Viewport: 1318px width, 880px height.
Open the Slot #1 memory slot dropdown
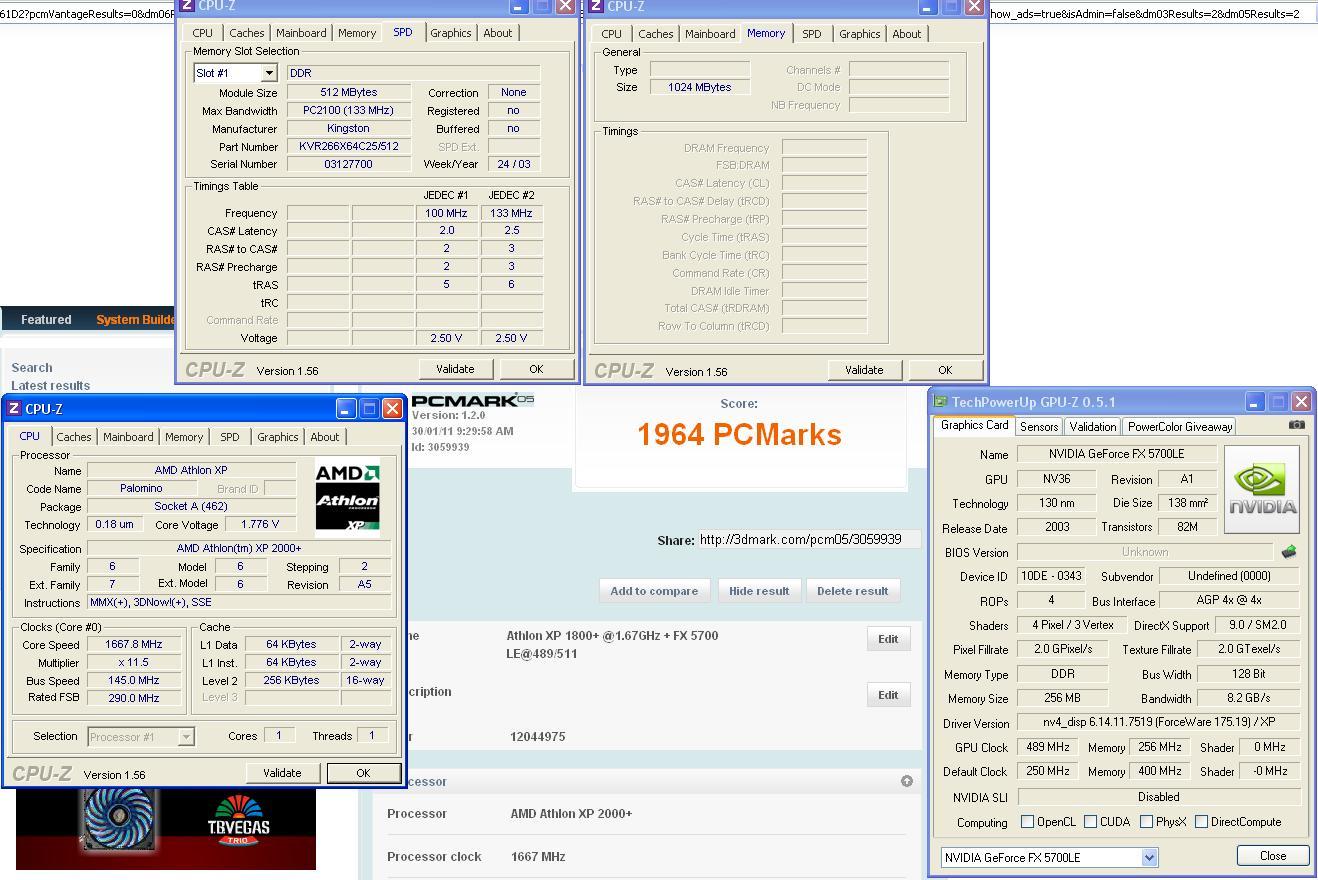(269, 73)
